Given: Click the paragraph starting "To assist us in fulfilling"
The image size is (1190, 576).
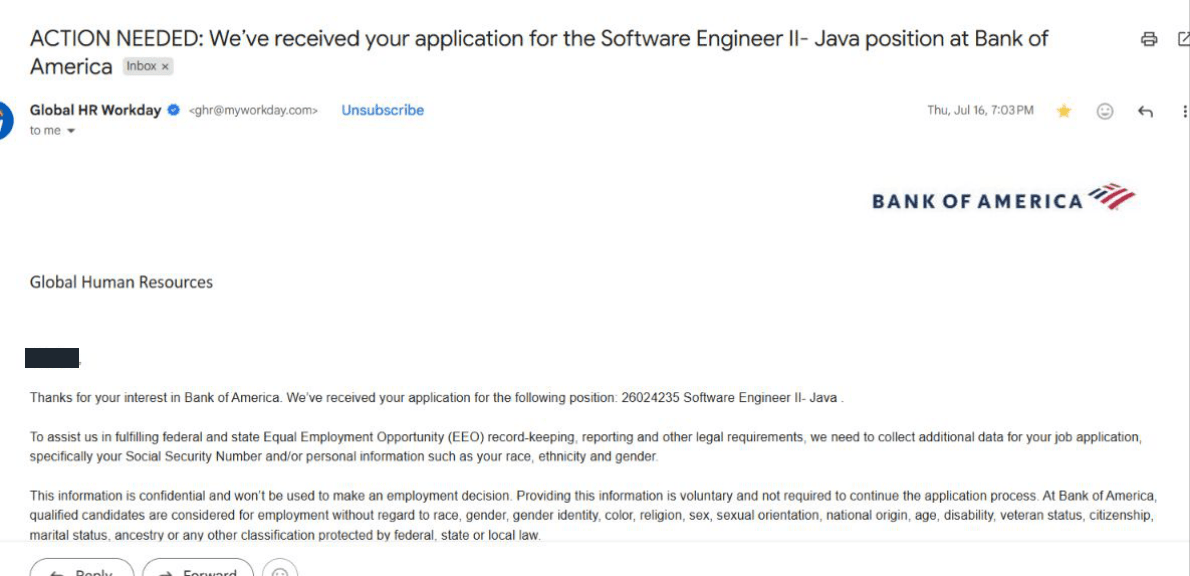Looking at the screenshot, I should [586, 447].
